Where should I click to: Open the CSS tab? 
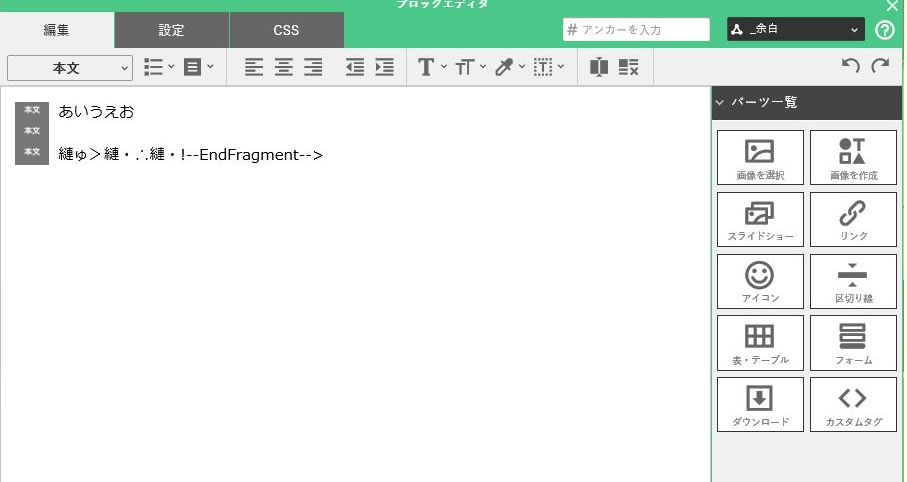pos(287,30)
